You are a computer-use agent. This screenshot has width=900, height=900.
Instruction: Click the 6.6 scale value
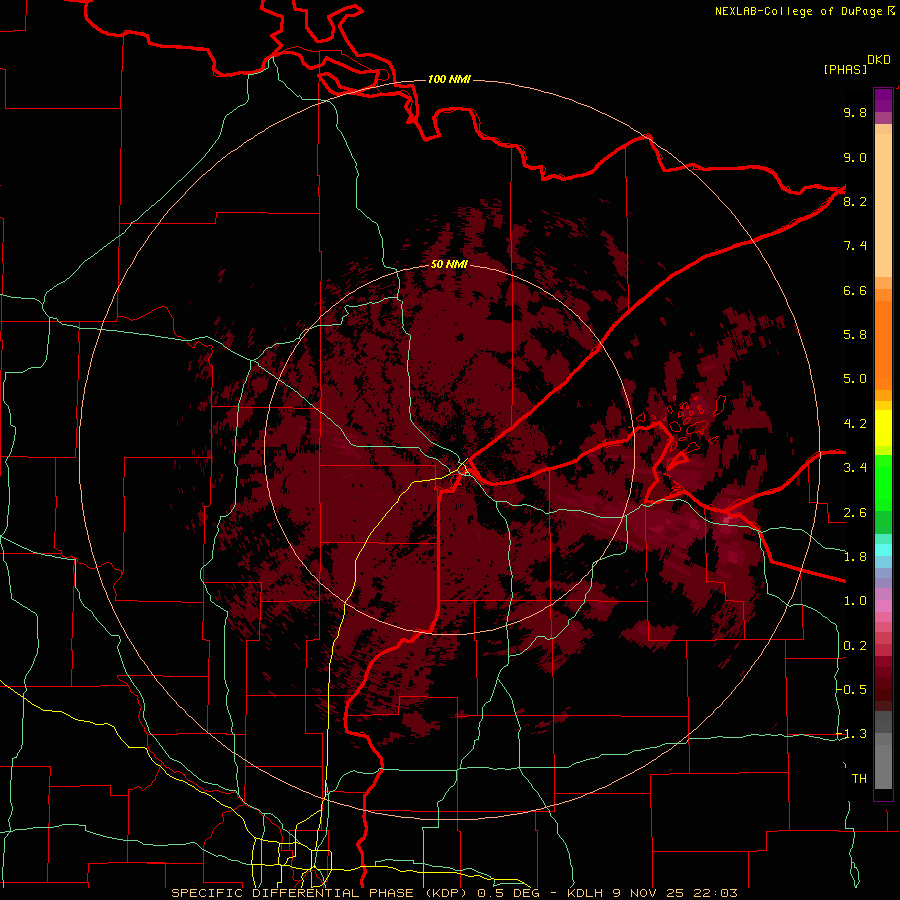855,290
